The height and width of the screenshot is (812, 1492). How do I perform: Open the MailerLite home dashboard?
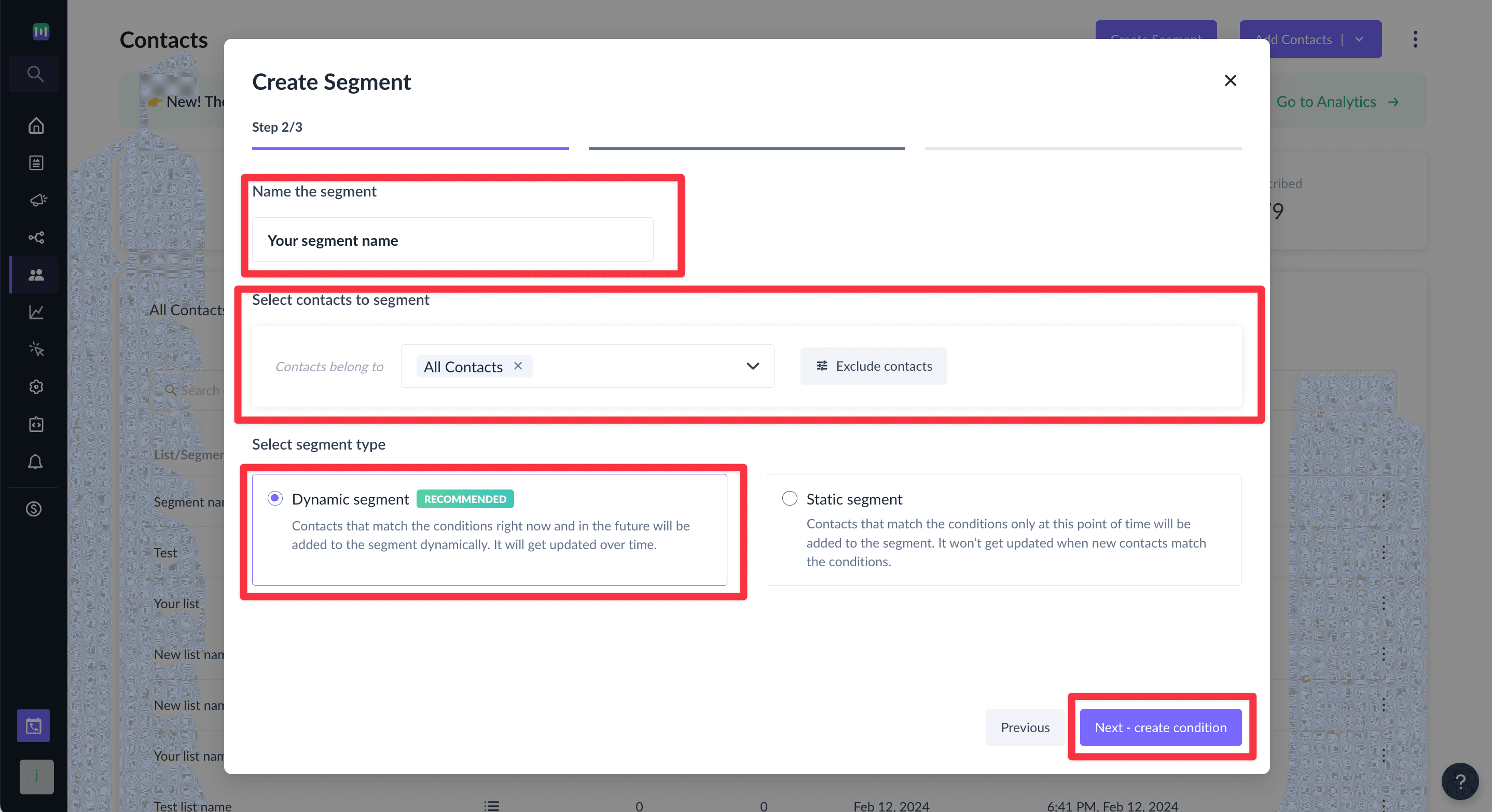(35, 125)
